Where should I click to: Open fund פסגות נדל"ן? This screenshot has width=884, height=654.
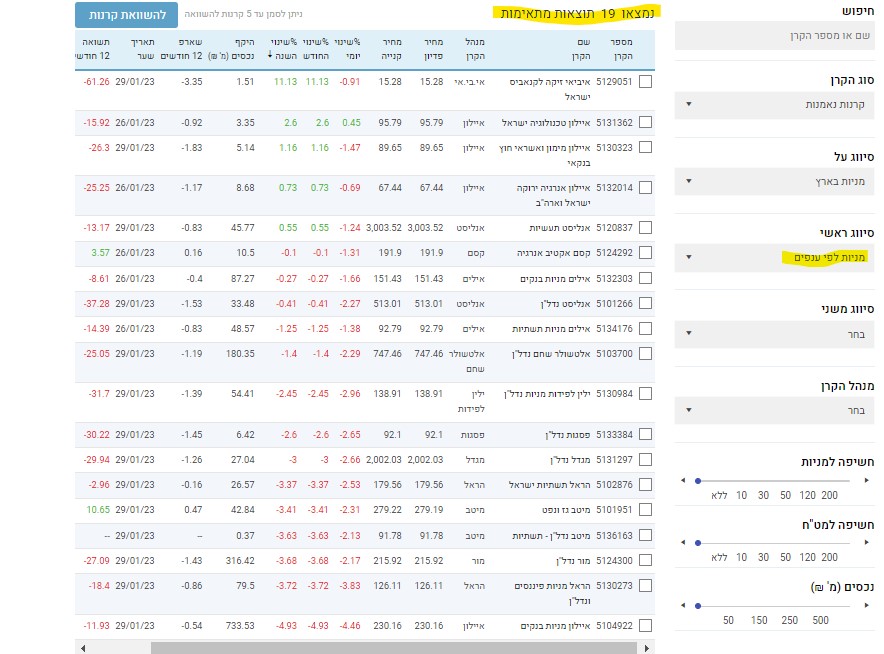coord(568,435)
